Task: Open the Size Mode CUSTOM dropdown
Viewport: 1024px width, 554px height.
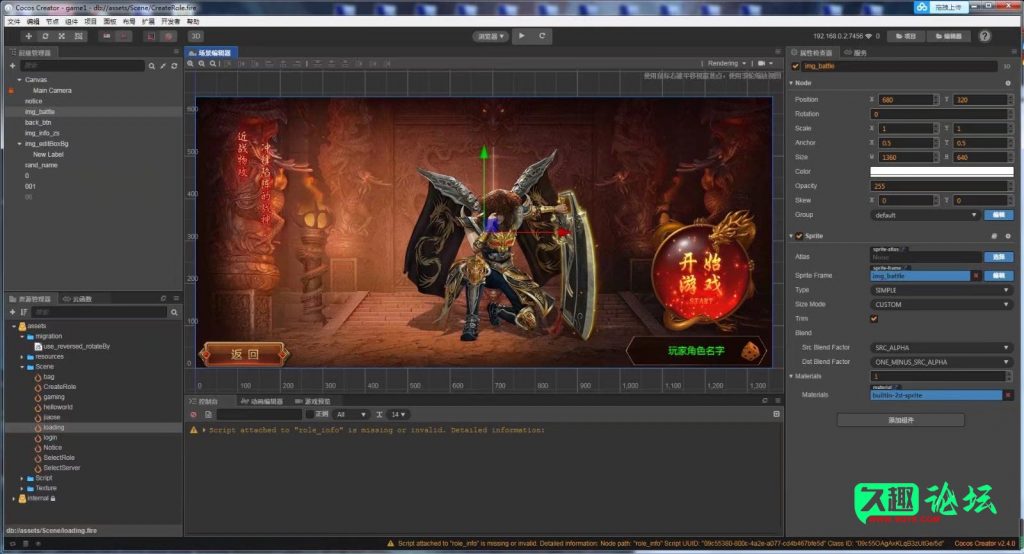Action: click(x=942, y=304)
